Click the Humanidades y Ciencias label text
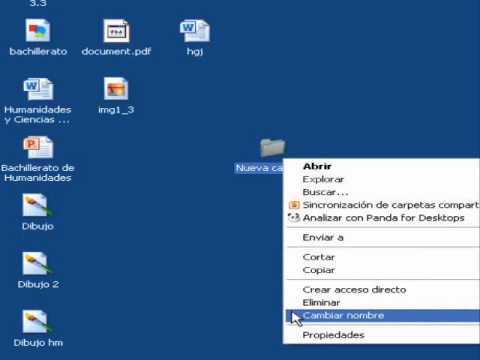 [x=38, y=115]
